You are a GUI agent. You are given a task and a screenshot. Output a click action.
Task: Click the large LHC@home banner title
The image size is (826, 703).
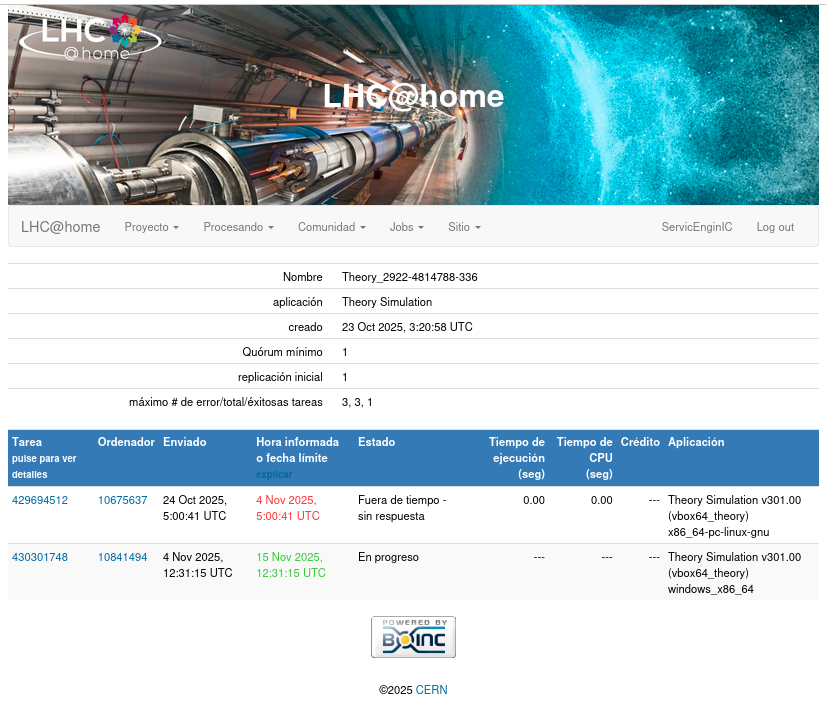point(413,96)
